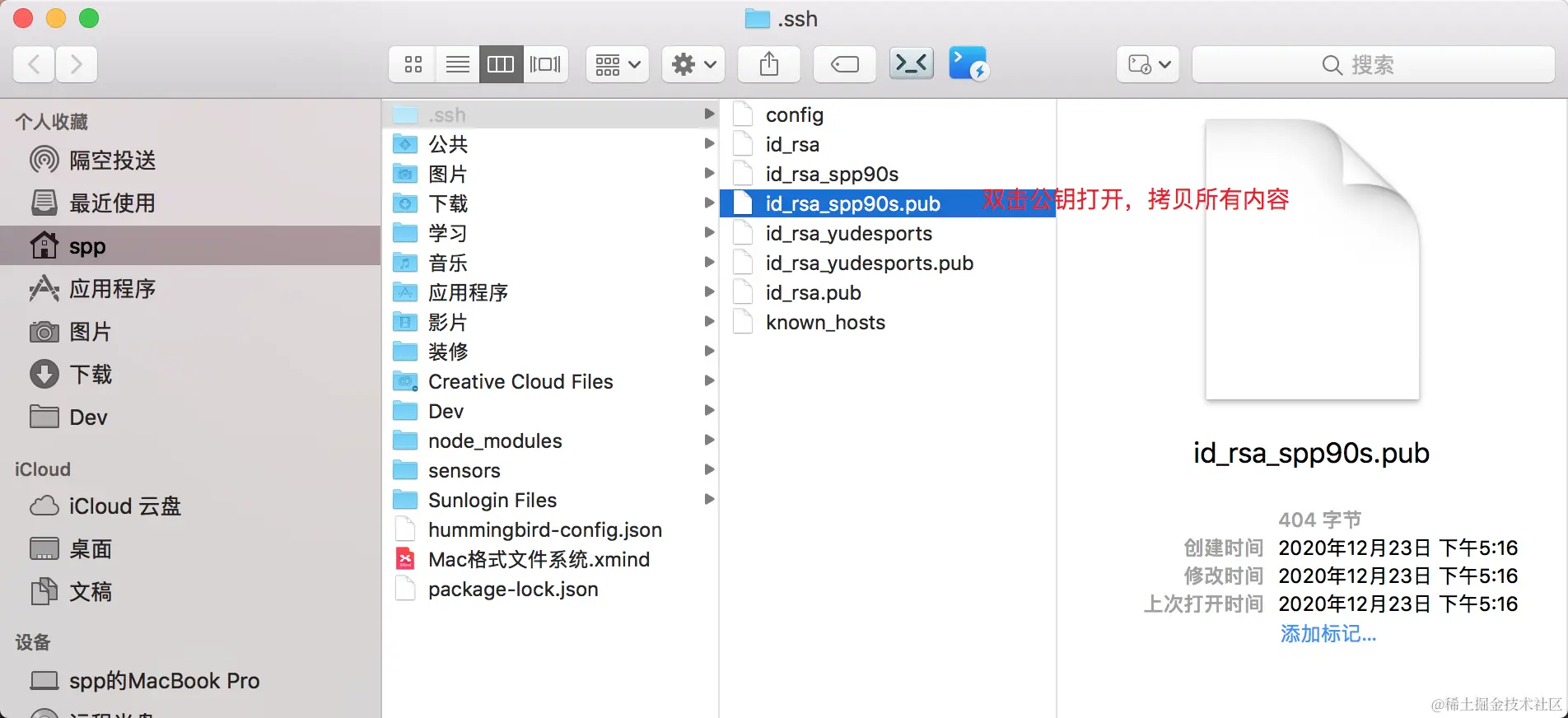Select hummingbird-config.json file

coord(551,529)
